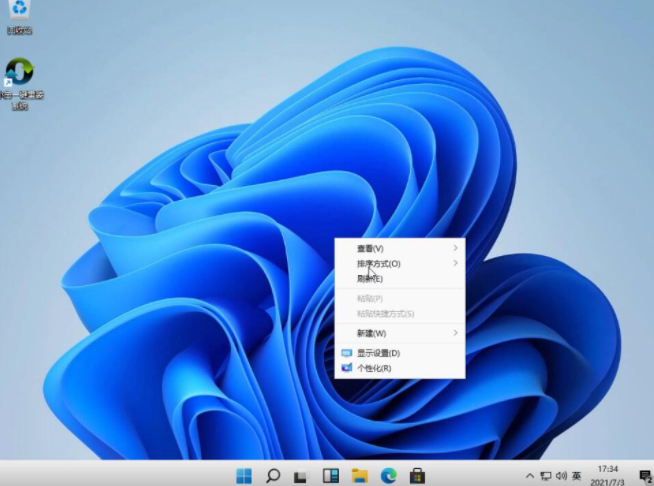
Task: Open Task View on the taskbar
Action: tap(300, 476)
